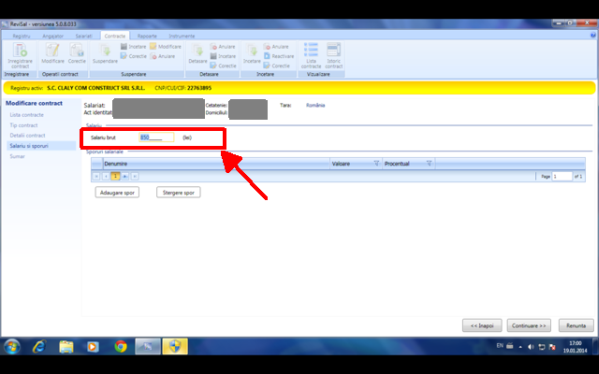Click the Renunta button
This screenshot has width=599, height=374.
pyautogui.click(x=576, y=325)
